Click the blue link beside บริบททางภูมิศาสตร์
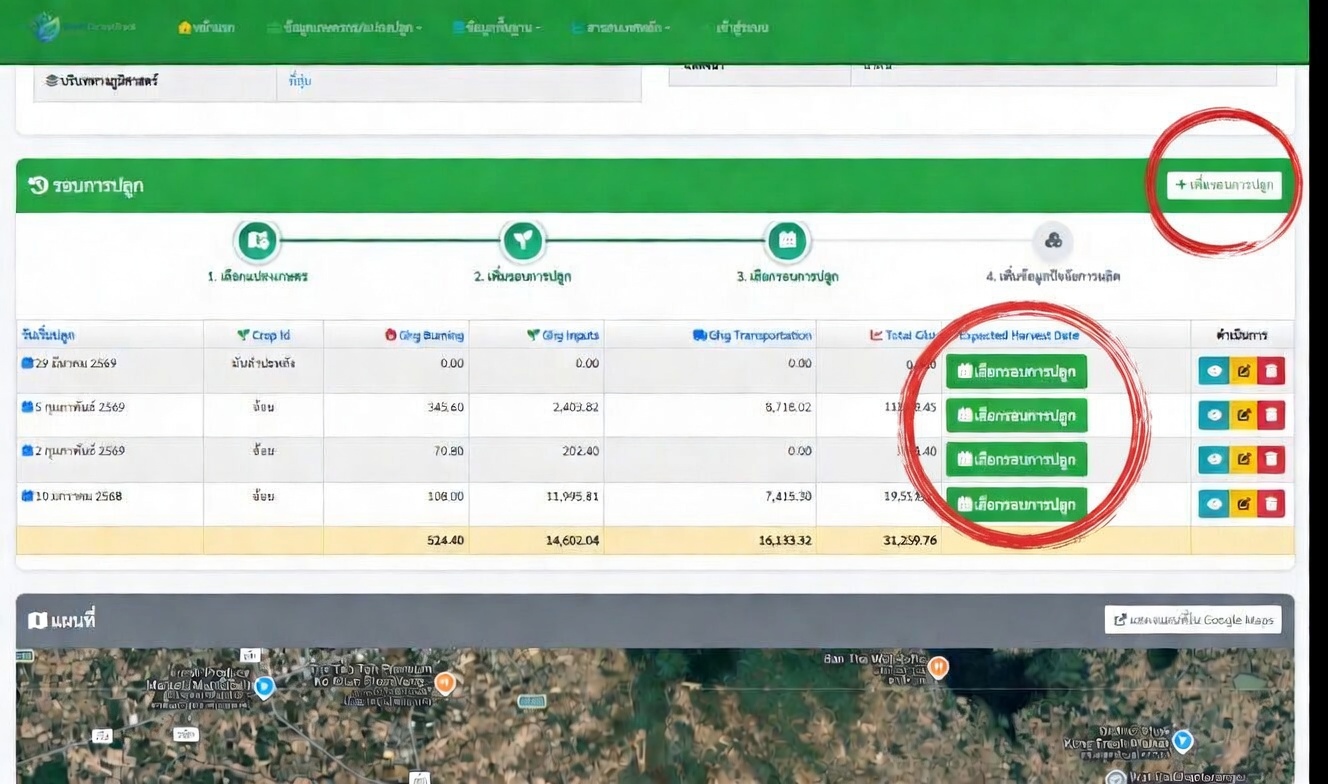 point(299,81)
